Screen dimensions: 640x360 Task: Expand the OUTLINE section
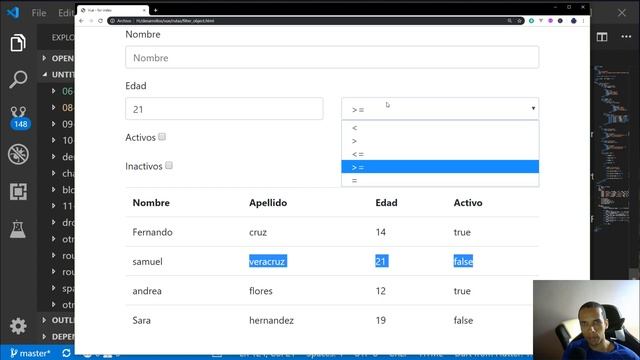[x=57, y=320]
